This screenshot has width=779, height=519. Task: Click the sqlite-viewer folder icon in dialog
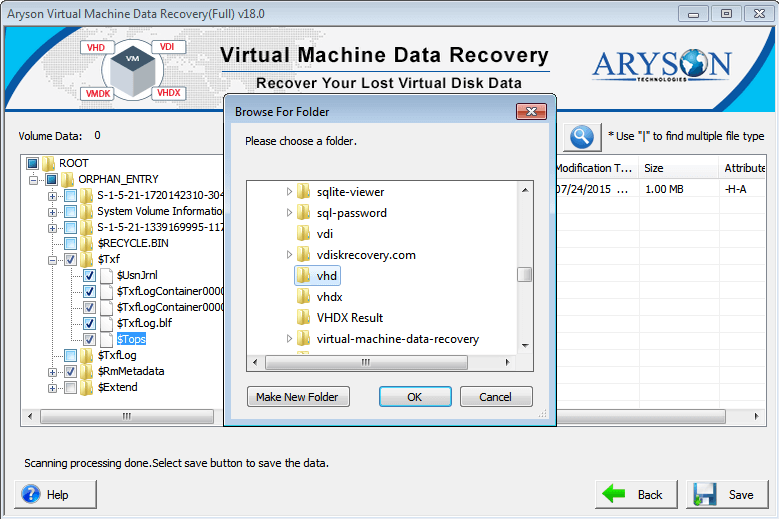304,192
